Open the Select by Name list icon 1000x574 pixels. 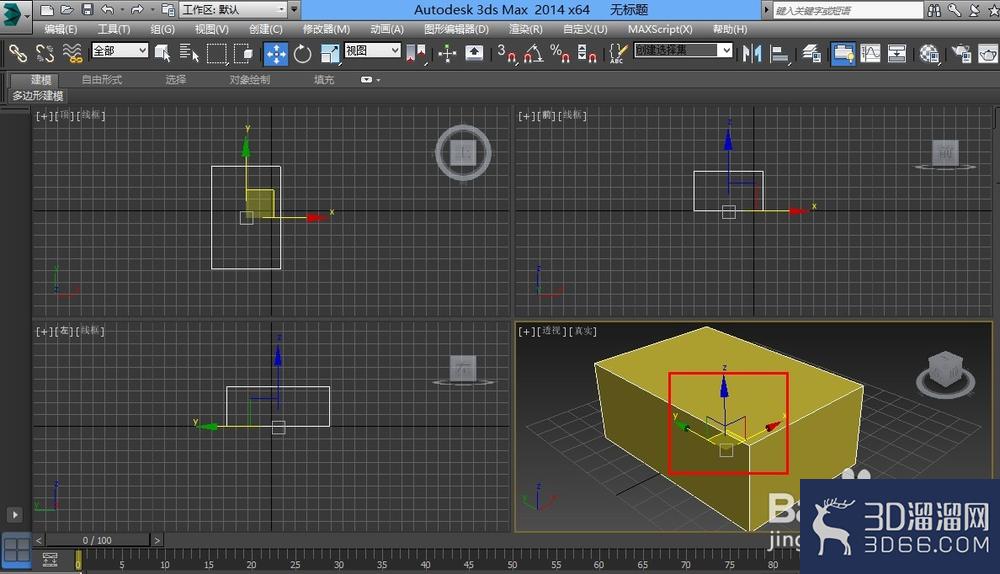click(x=189, y=53)
